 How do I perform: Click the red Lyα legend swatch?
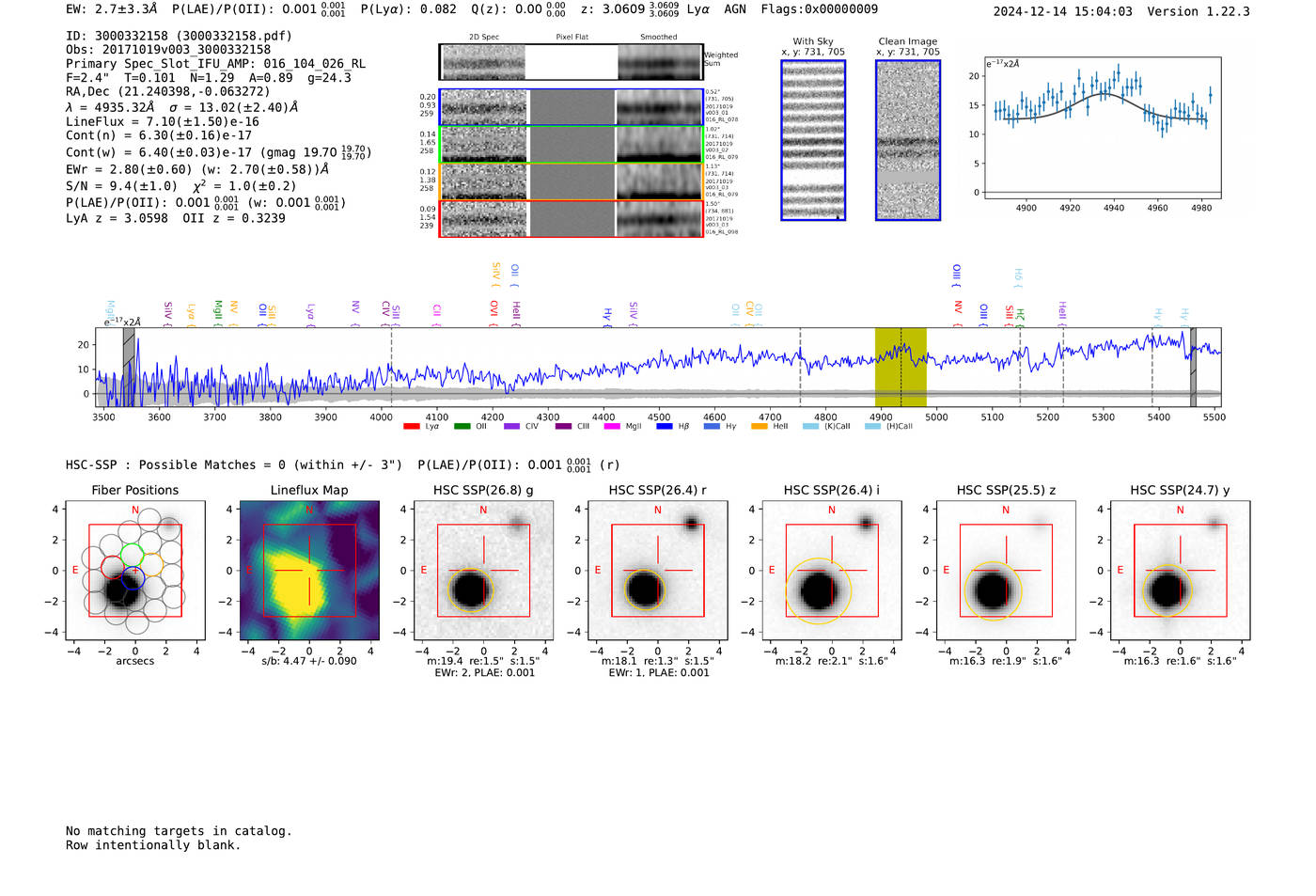pos(411,426)
